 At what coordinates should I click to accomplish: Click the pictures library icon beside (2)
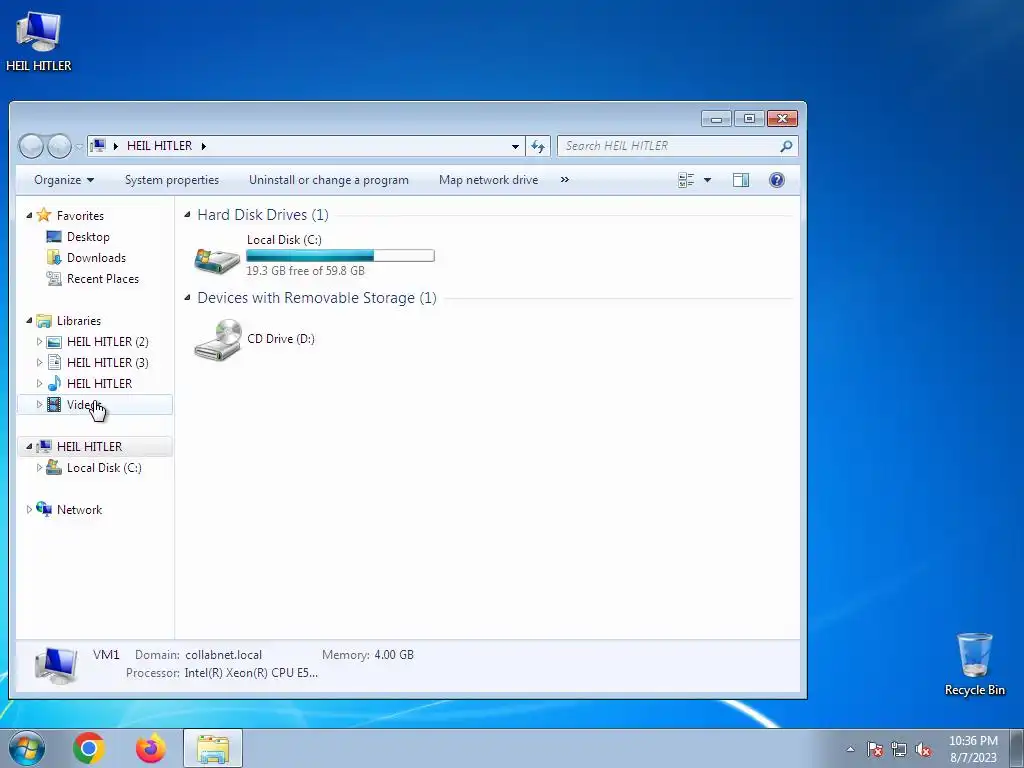pyautogui.click(x=54, y=342)
